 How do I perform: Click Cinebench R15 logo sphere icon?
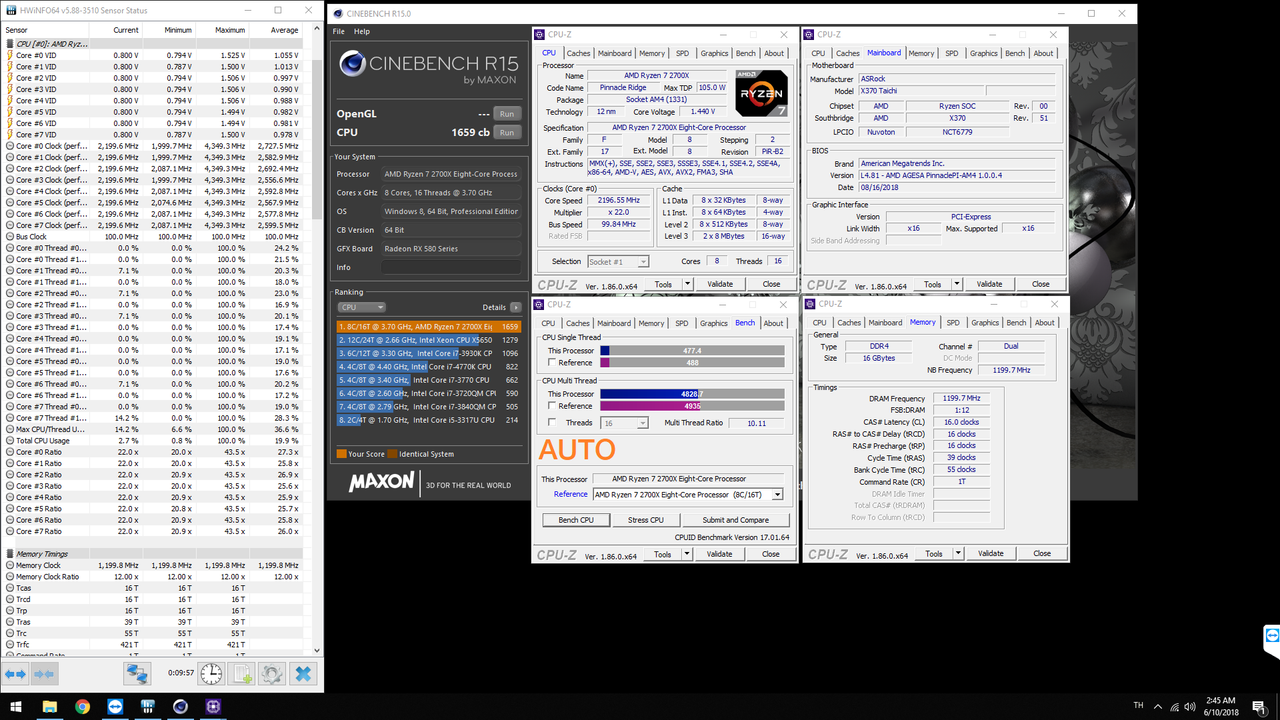pos(352,64)
